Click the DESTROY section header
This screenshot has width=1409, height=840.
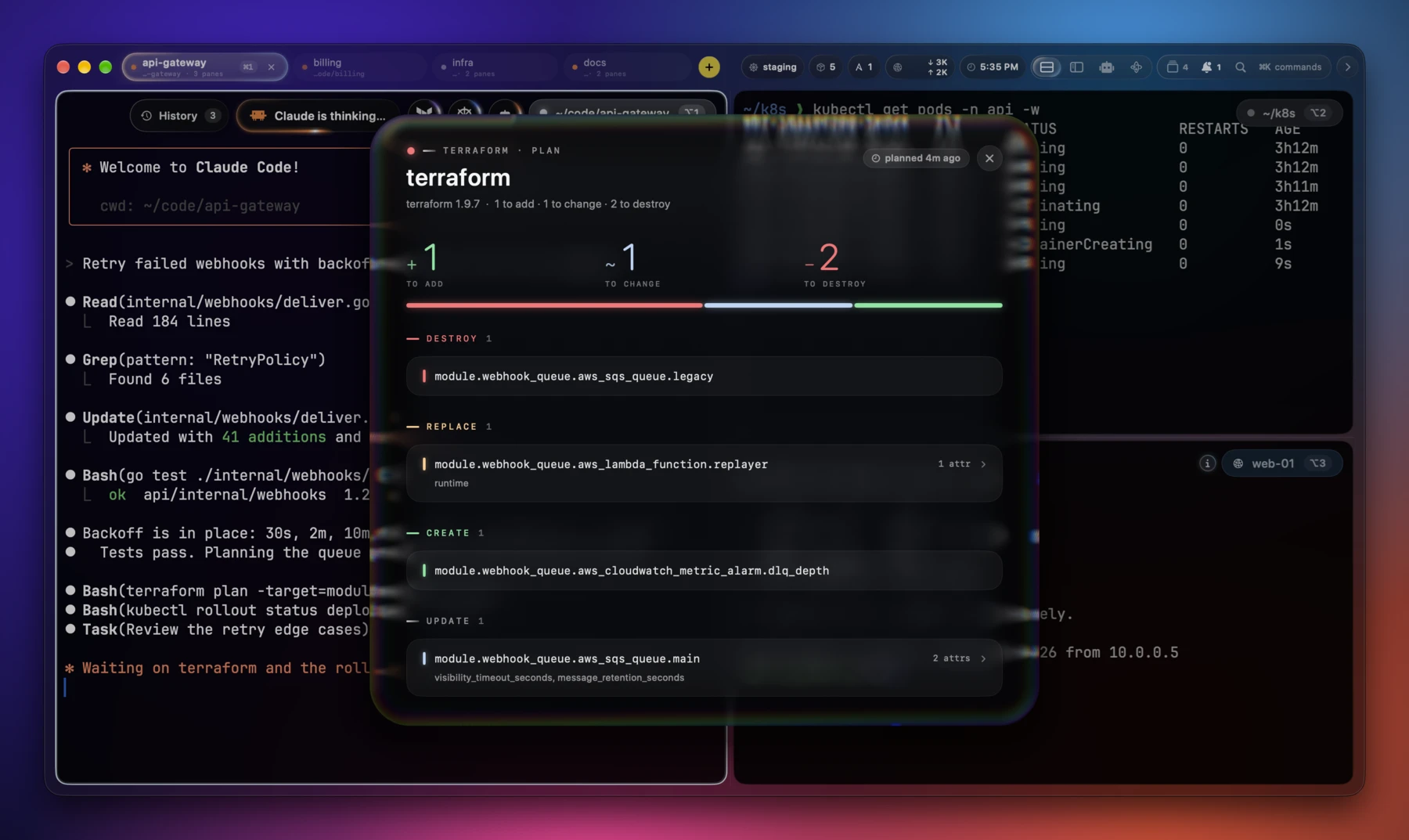449,339
